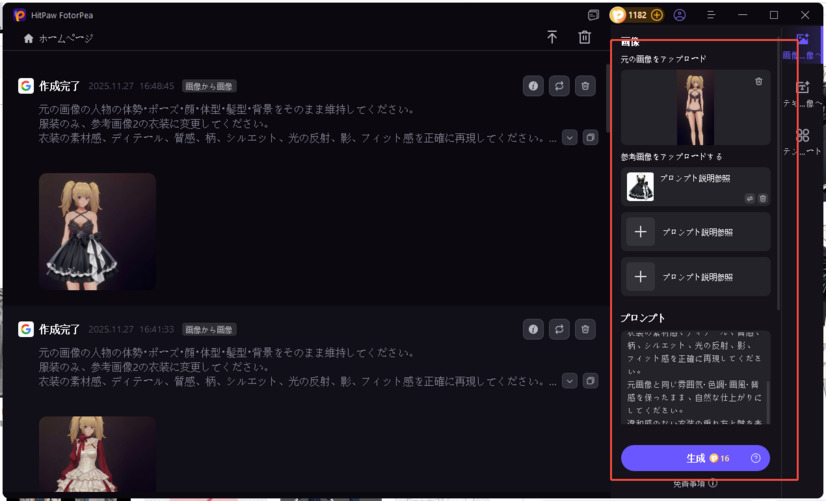Switch to the テキ...像へ sidebar tab
Viewport: 826px width, 501px height.
tap(802, 94)
